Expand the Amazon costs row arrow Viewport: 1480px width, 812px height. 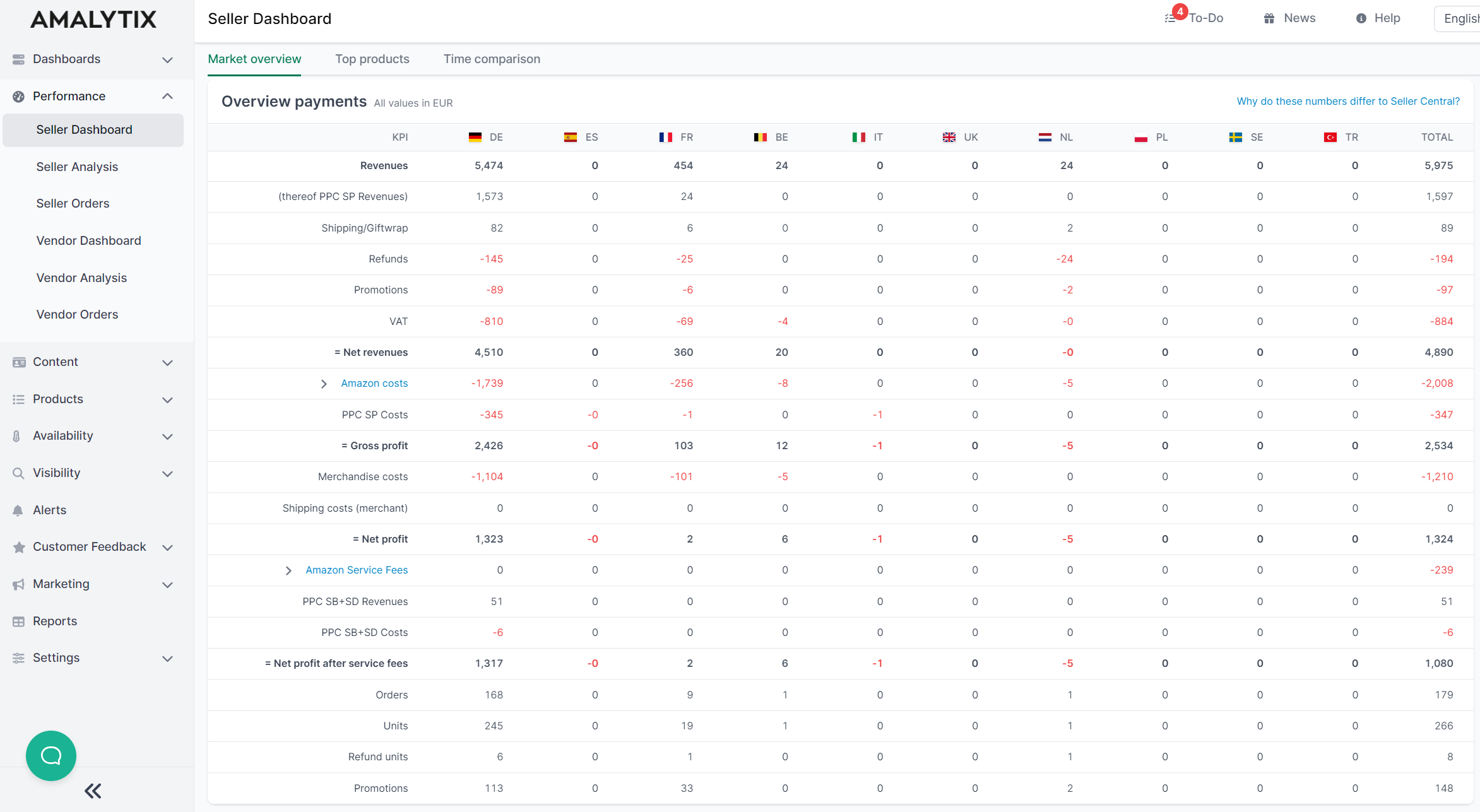[x=324, y=384]
